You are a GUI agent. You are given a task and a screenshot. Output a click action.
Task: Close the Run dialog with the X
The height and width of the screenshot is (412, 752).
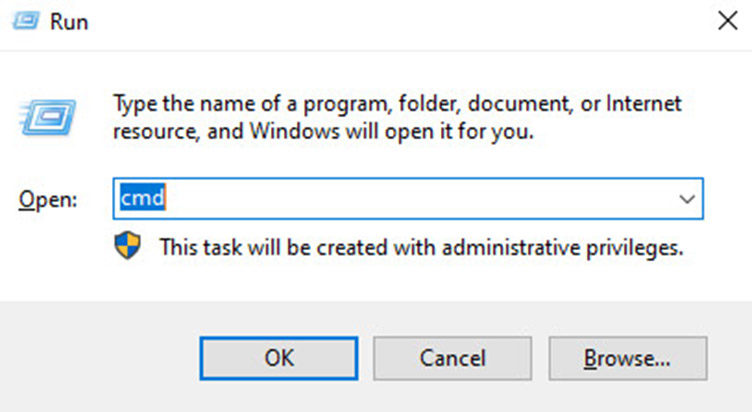[728, 21]
